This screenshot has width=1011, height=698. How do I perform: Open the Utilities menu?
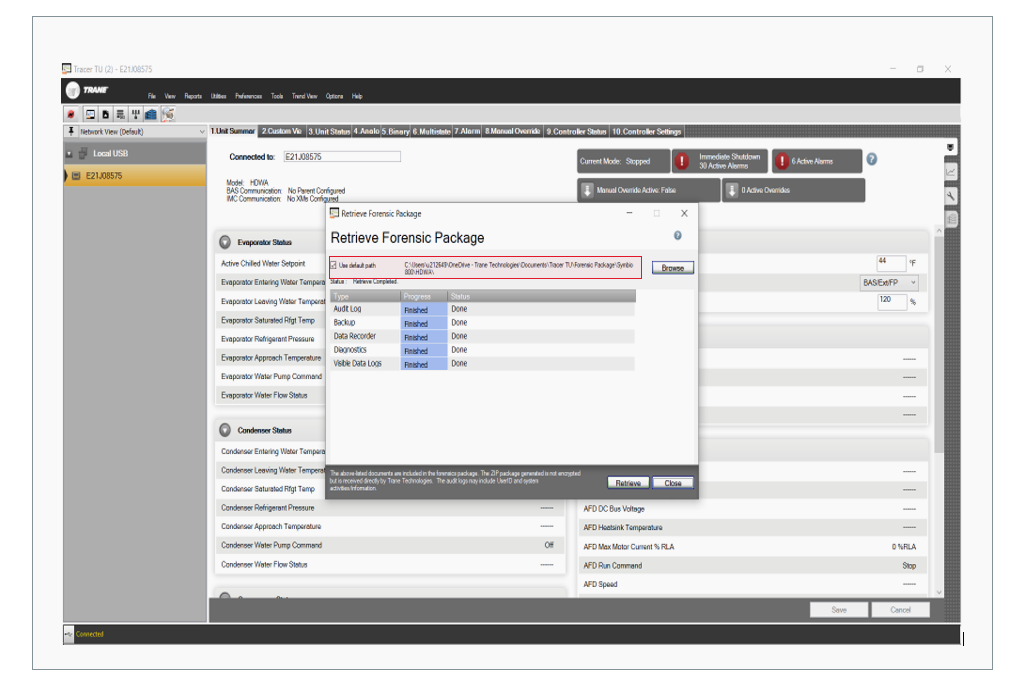coord(219,96)
